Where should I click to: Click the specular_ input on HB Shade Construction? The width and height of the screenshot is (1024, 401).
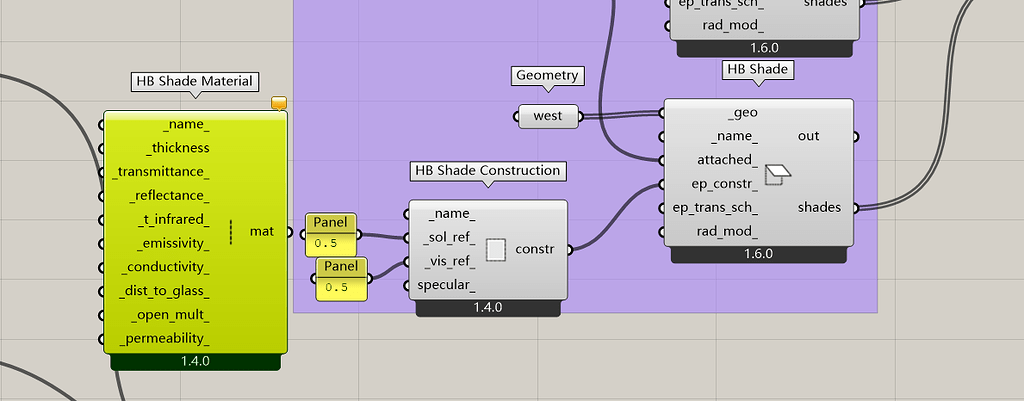[445, 286]
